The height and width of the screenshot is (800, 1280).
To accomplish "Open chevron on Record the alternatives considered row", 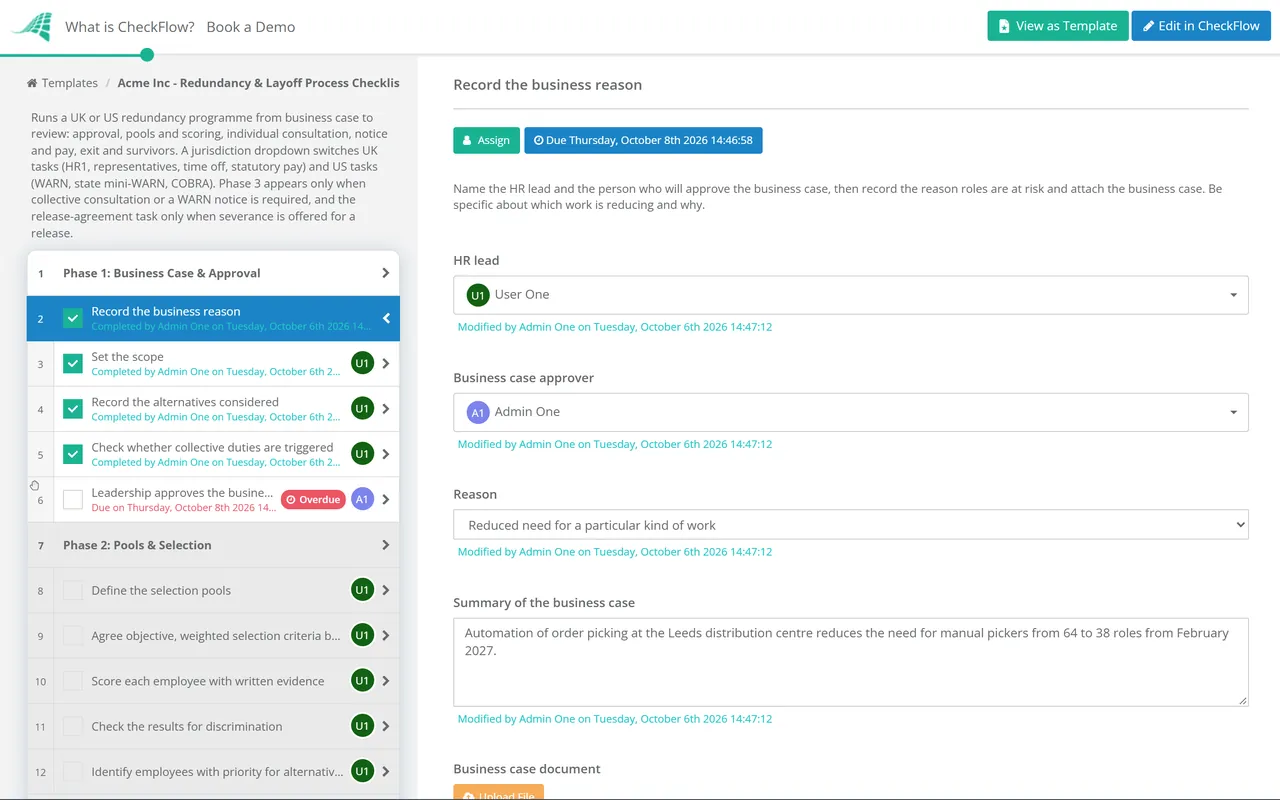I will click(x=386, y=409).
